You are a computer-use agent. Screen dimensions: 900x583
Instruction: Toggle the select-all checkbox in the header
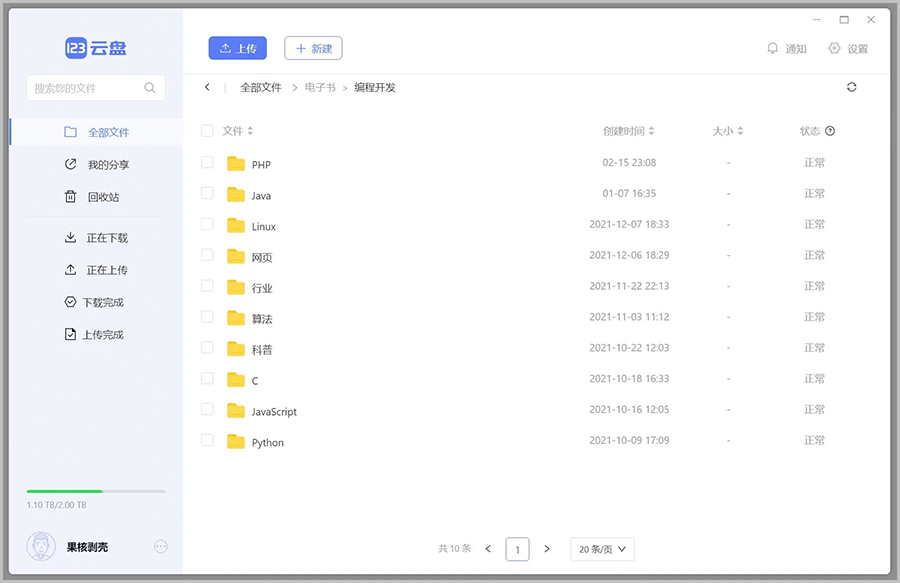[207, 131]
